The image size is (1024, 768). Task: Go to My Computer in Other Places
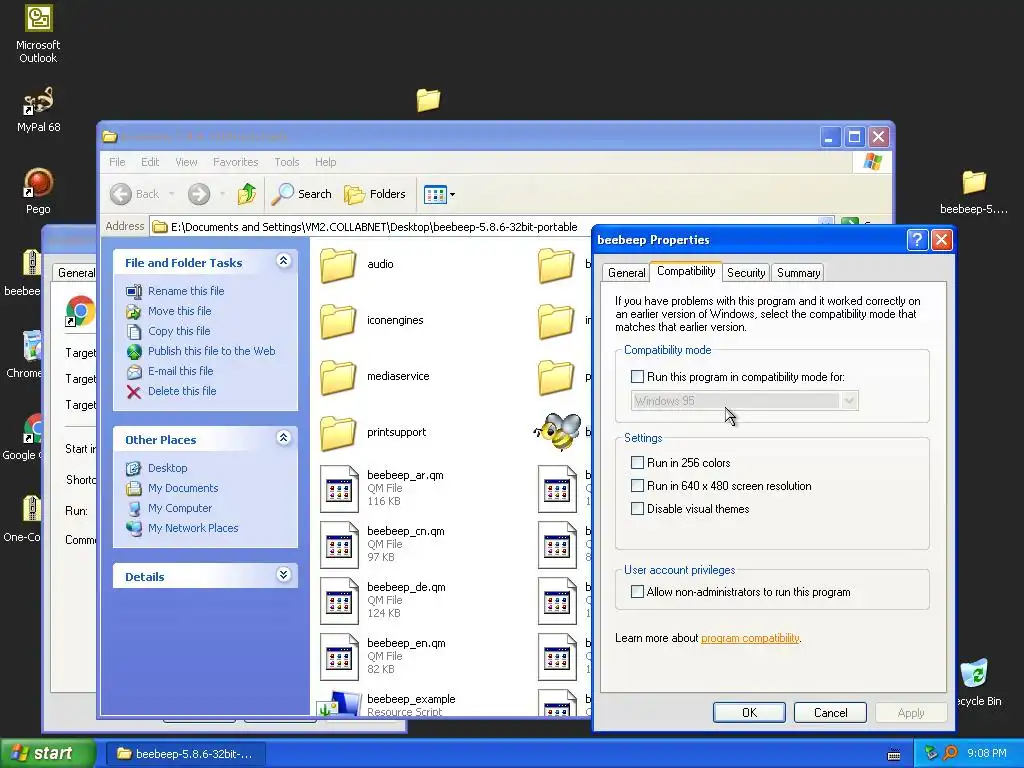pyautogui.click(x=180, y=508)
